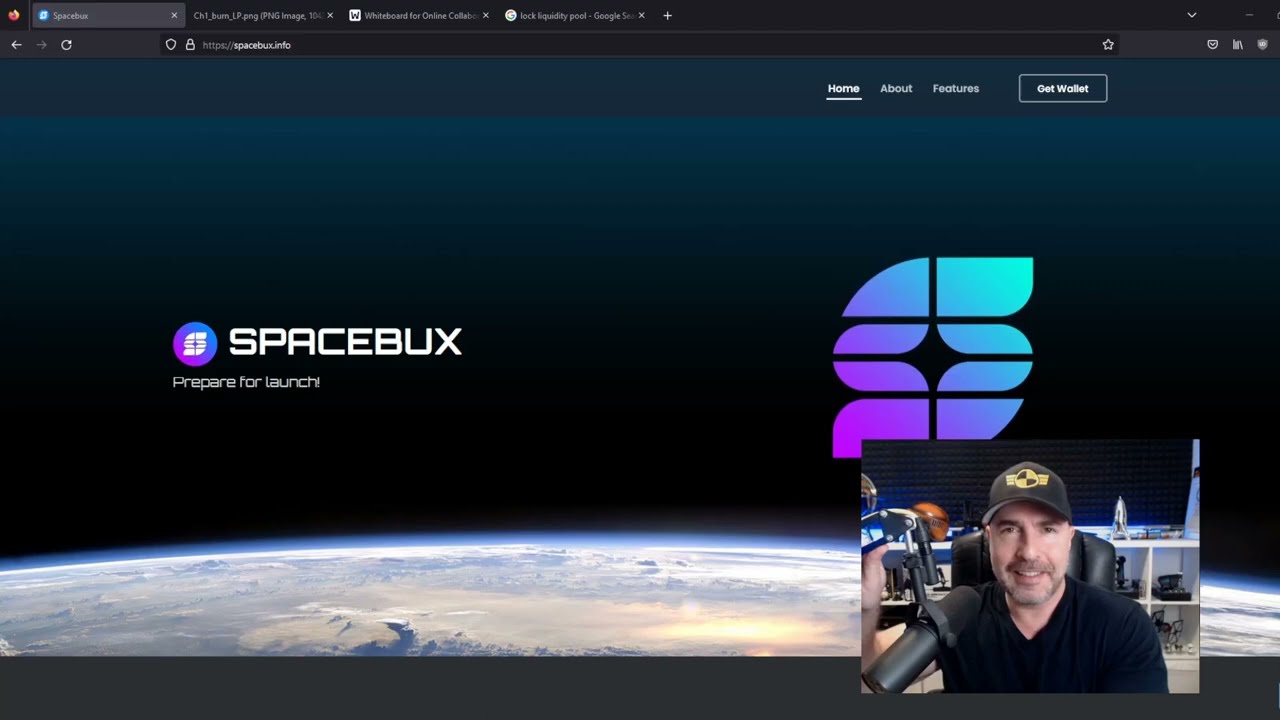The width and height of the screenshot is (1280, 720).
Task: Close the Ch1_burn_LP.png tab
Action: 330,16
